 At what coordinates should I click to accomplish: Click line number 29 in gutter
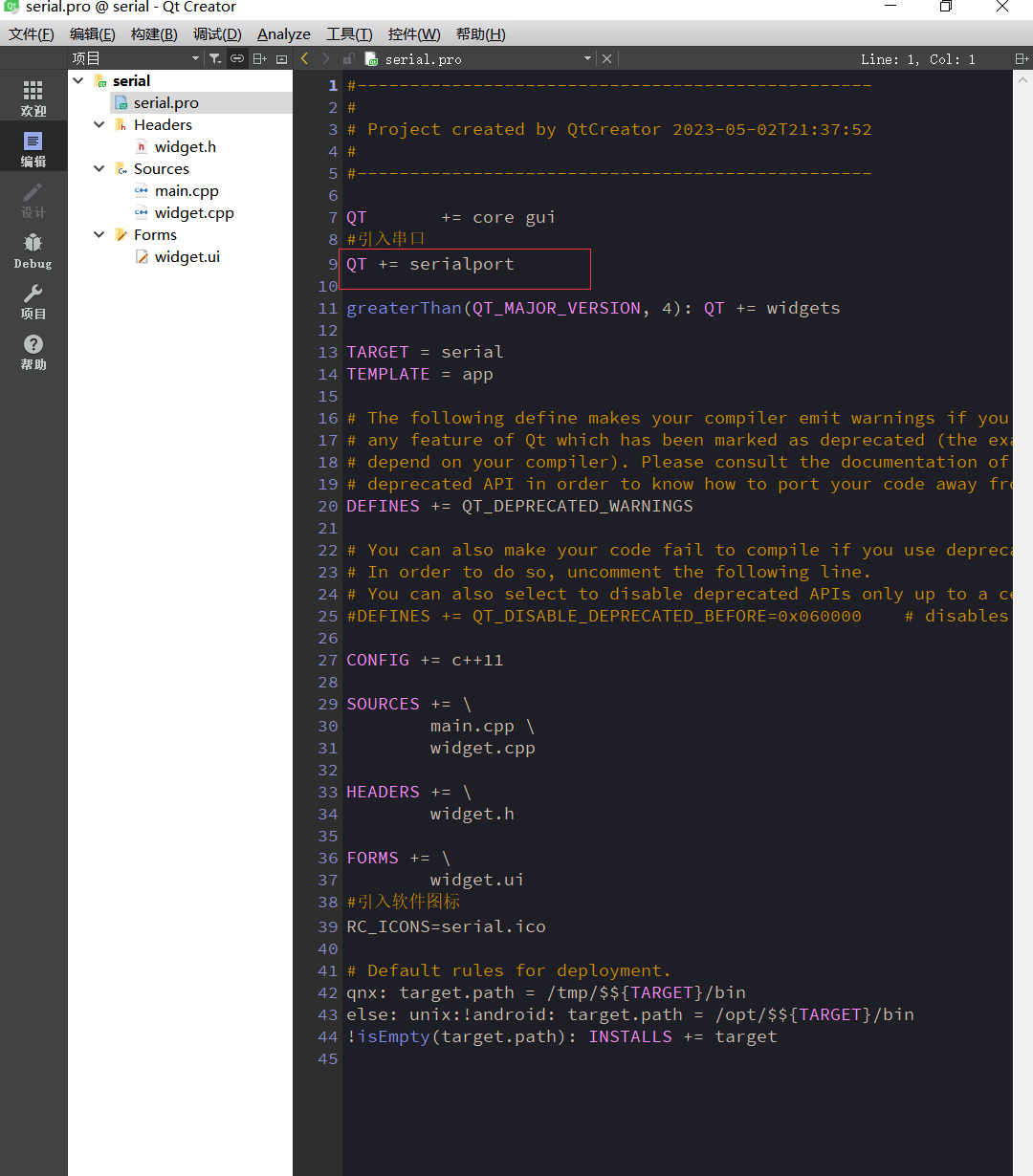coord(328,705)
